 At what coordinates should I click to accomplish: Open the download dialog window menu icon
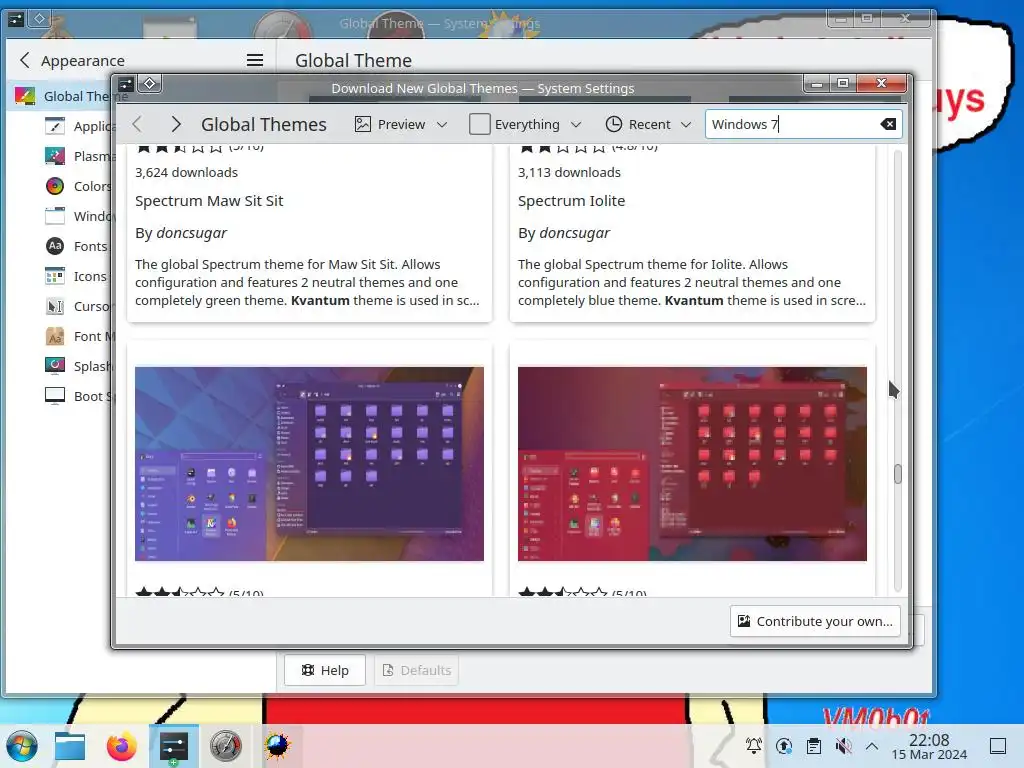125,84
